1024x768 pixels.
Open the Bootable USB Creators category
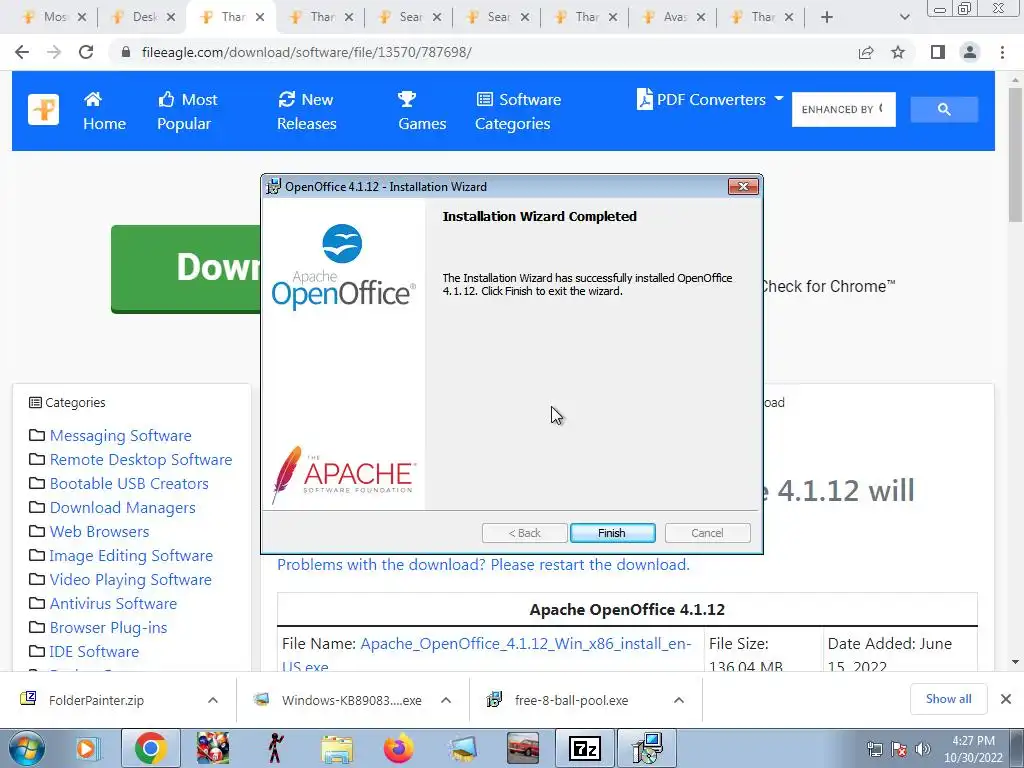point(129,484)
